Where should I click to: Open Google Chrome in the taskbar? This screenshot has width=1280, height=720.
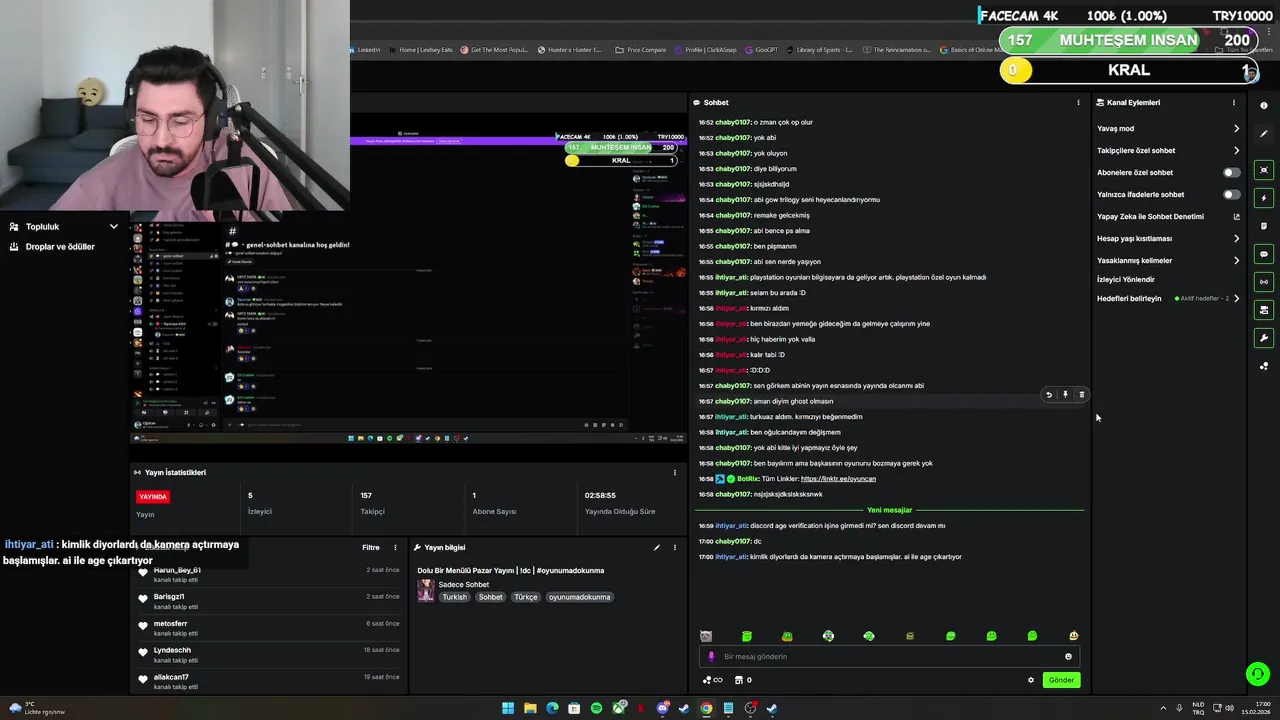[706, 708]
